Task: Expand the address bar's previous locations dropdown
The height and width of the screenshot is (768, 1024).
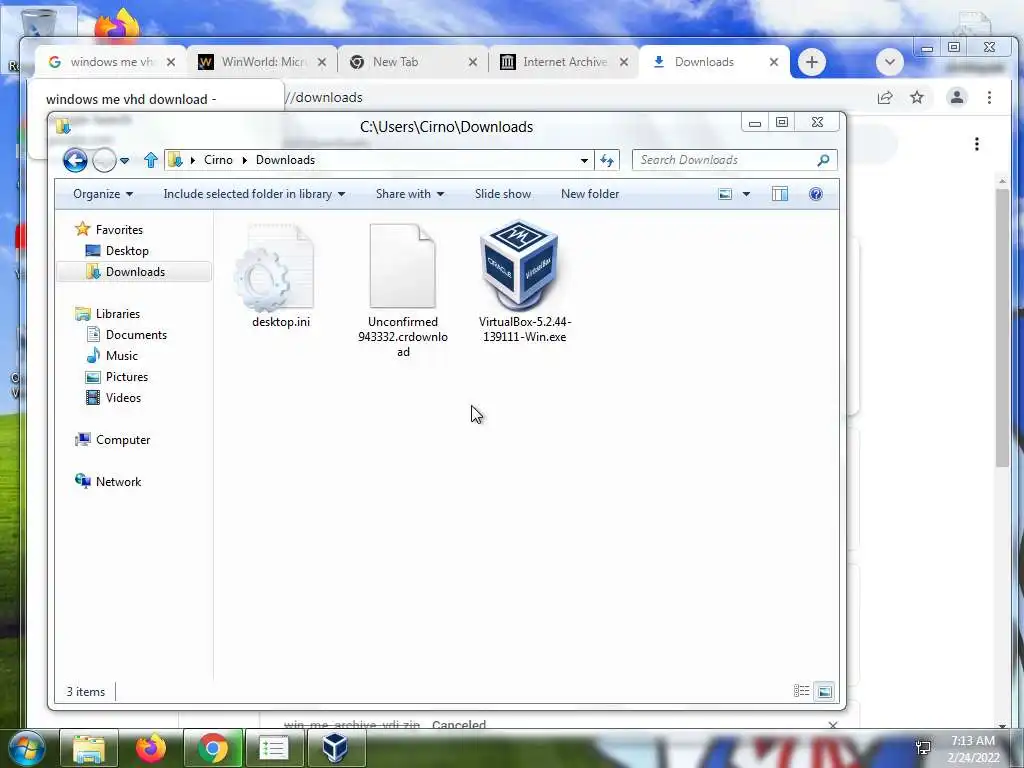Action: (x=584, y=161)
